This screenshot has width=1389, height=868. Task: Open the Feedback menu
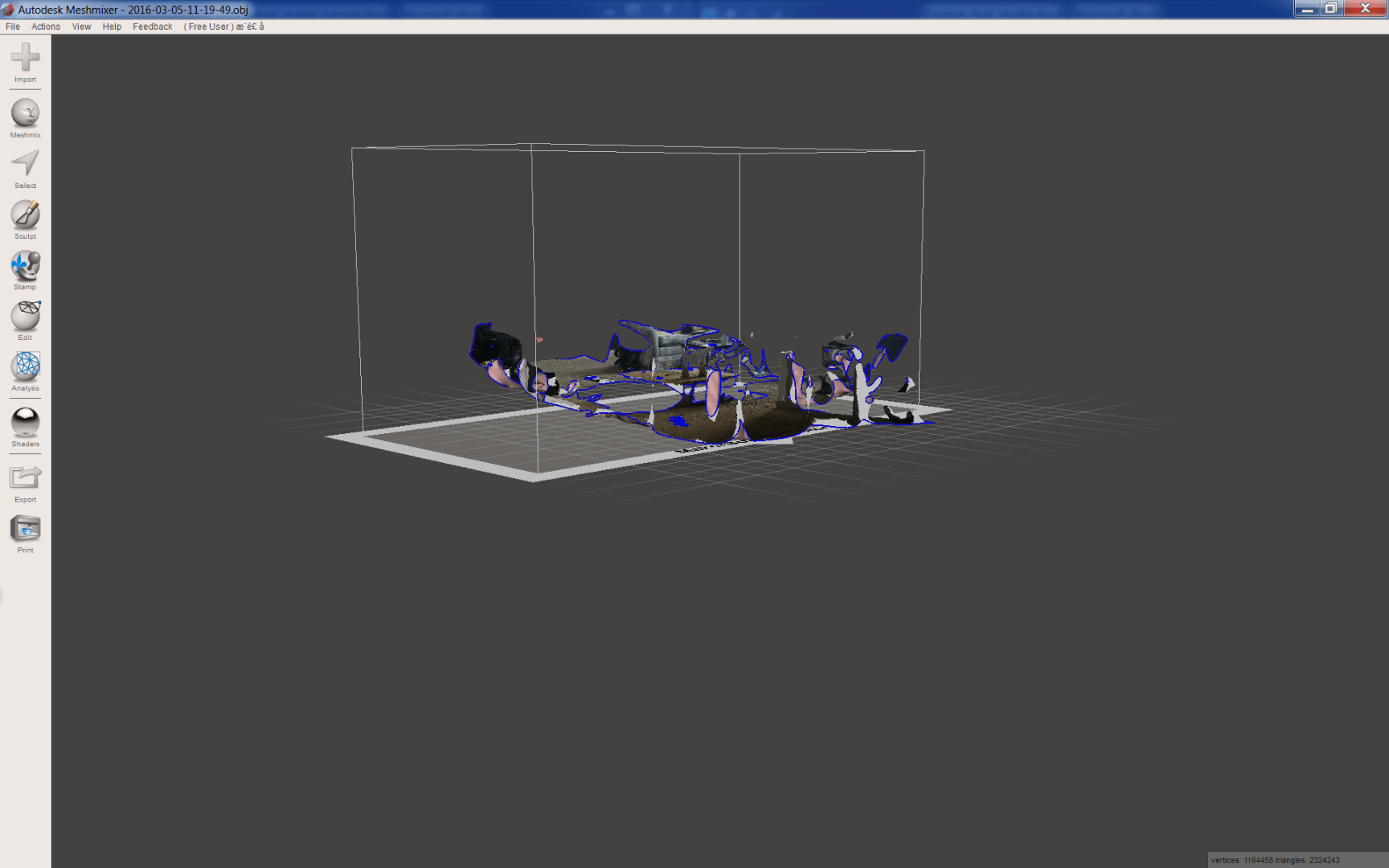pos(152,27)
